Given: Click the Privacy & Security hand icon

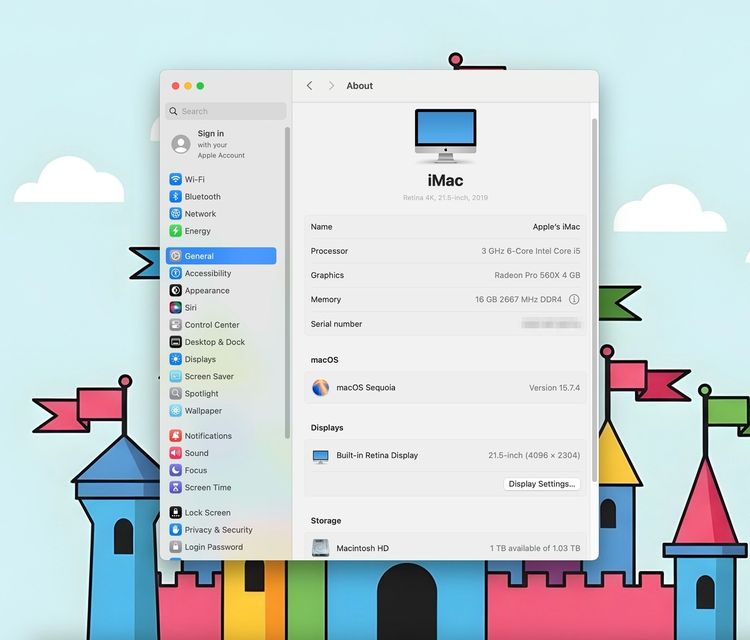Looking at the screenshot, I should pyautogui.click(x=176, y=530).
